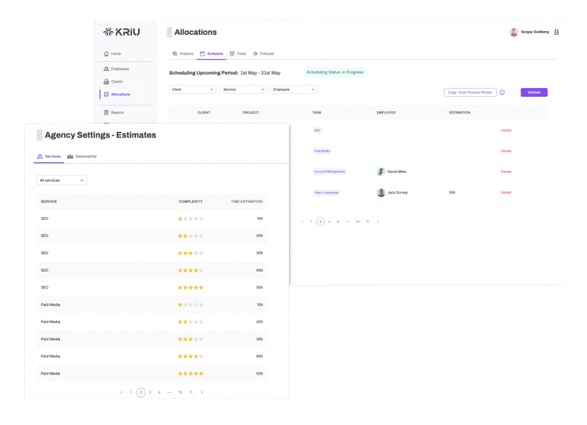
Task: Switch to the Forecast tab
Action: 264,54
